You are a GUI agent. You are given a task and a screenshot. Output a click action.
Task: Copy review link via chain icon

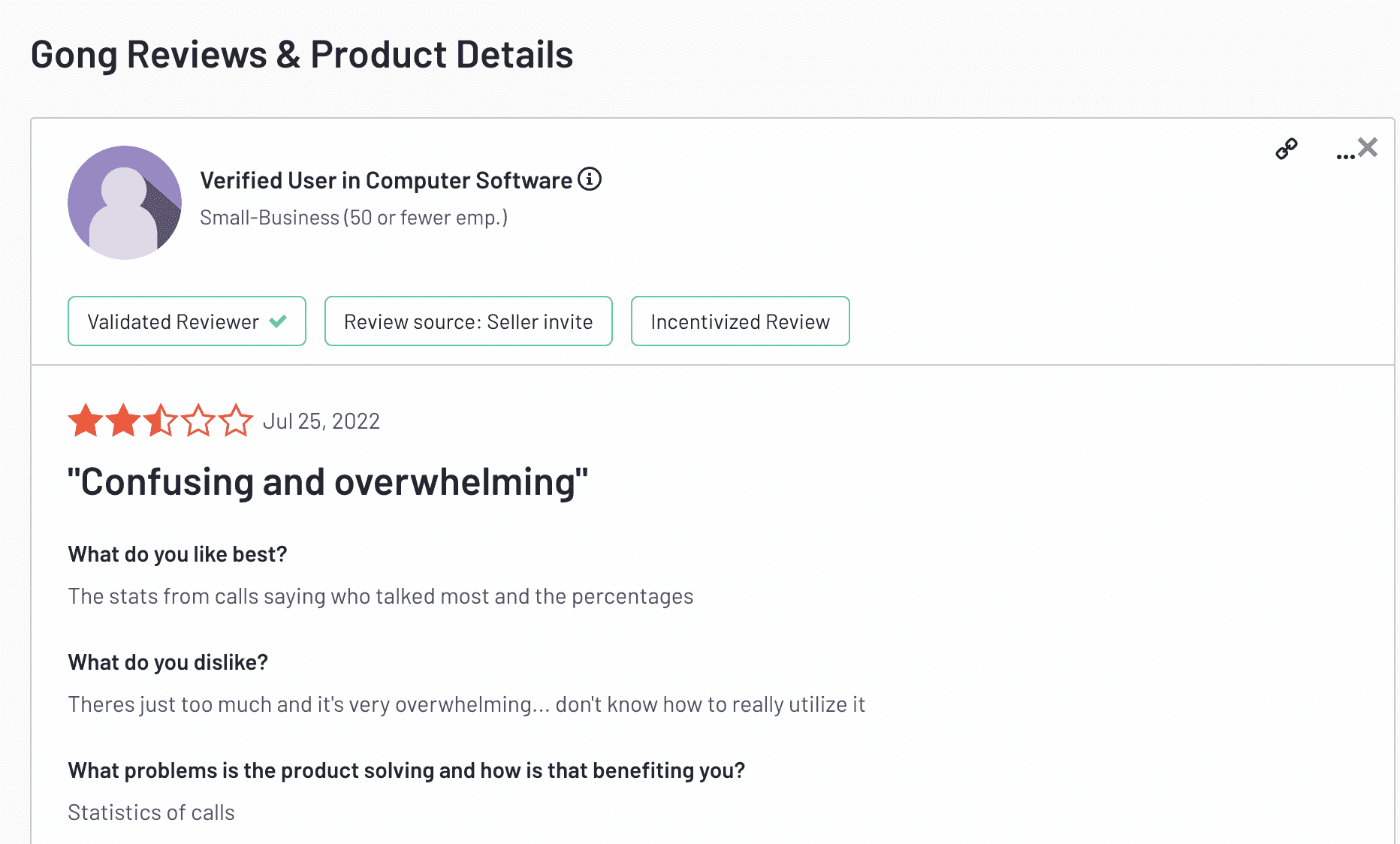click(1287, 149)
